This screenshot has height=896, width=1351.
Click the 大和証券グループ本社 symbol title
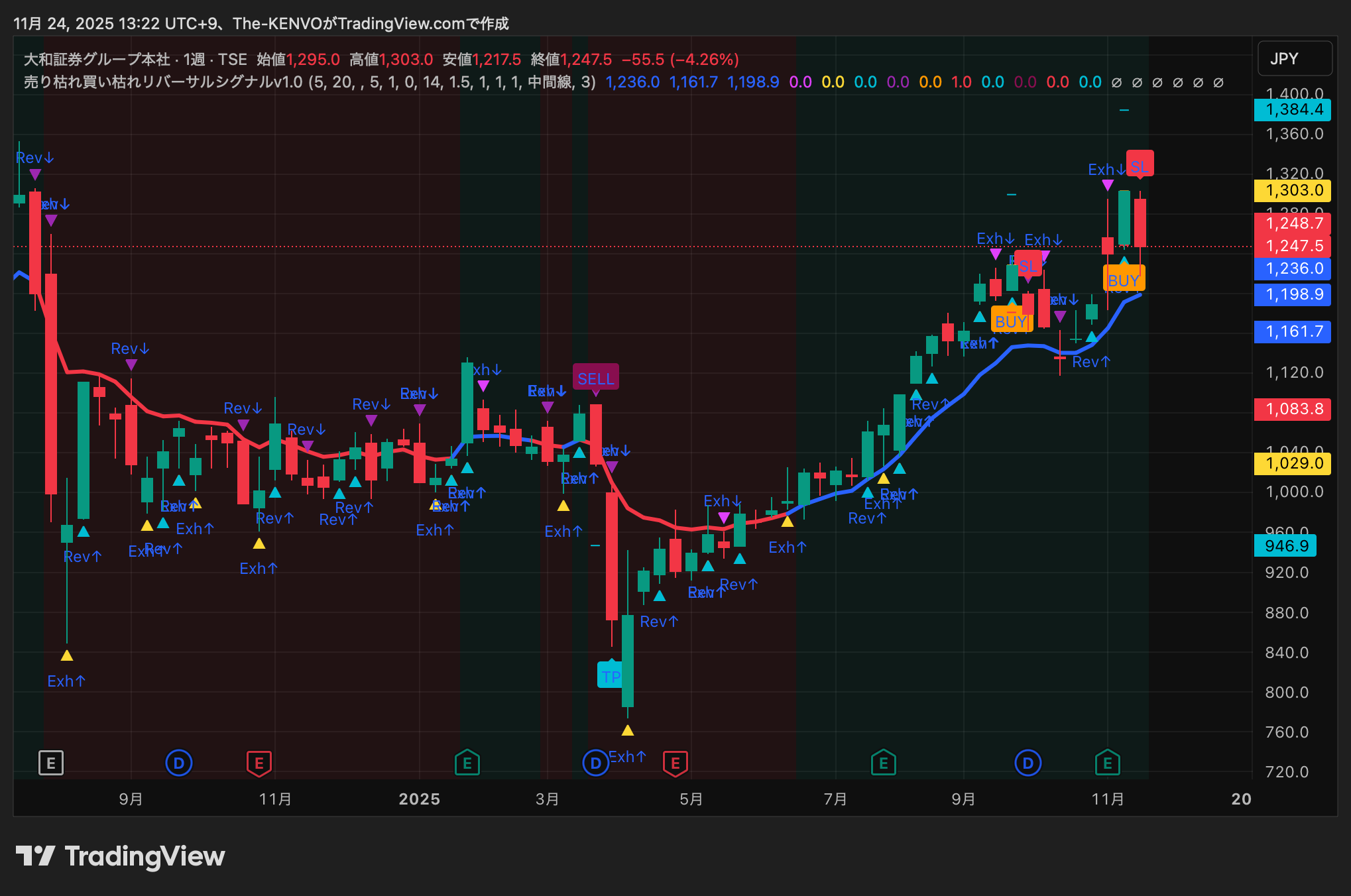(x=97, y=60)
